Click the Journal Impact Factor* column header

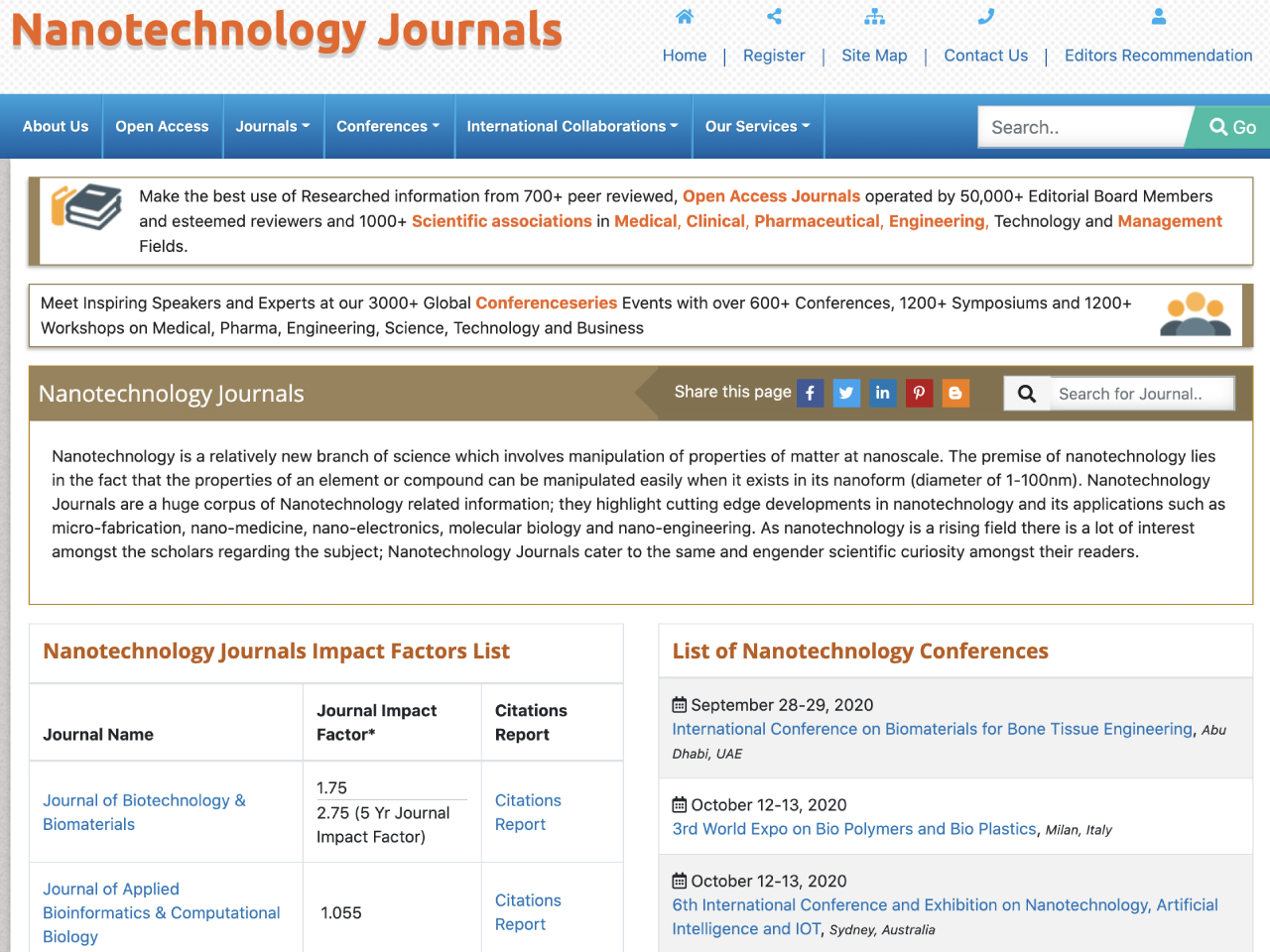tap(376, 723)
